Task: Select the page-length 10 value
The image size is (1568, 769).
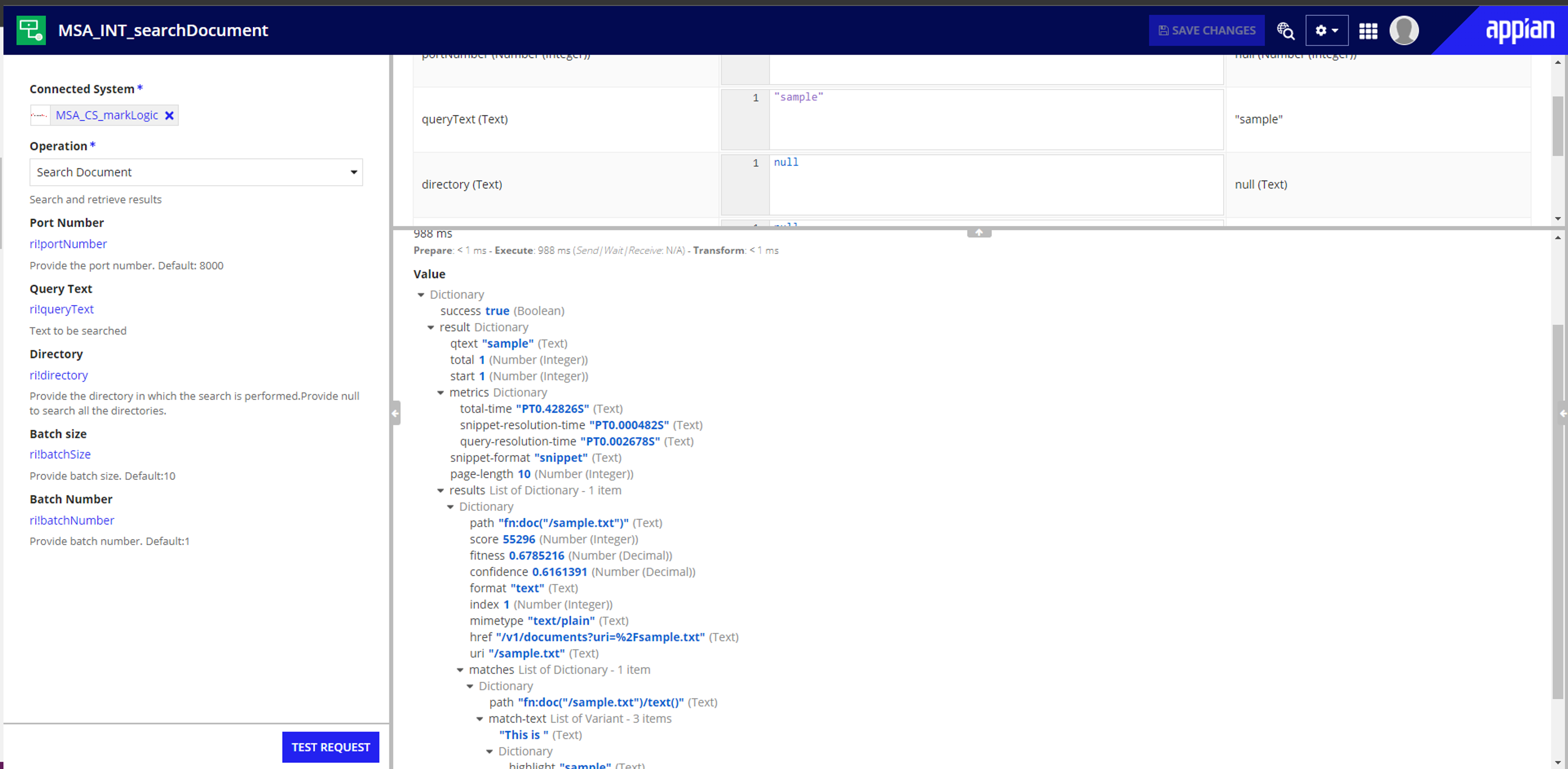Action: point(523,474)
